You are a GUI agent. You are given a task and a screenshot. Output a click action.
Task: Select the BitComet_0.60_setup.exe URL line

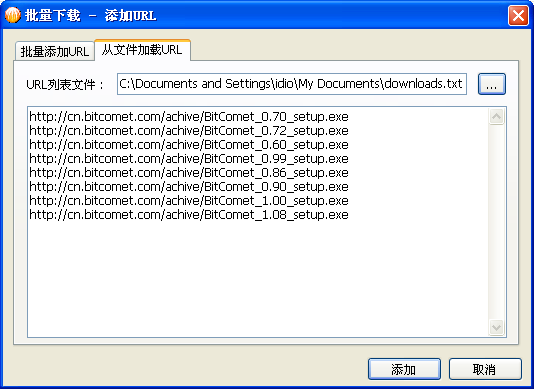189,145
